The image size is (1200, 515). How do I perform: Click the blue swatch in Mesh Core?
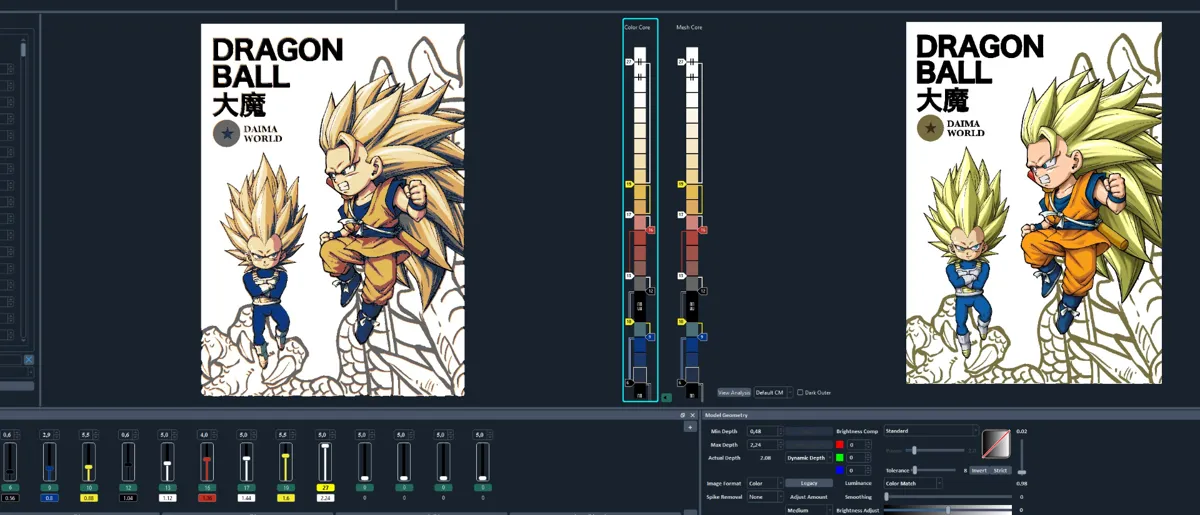click(x=690, y=344)
